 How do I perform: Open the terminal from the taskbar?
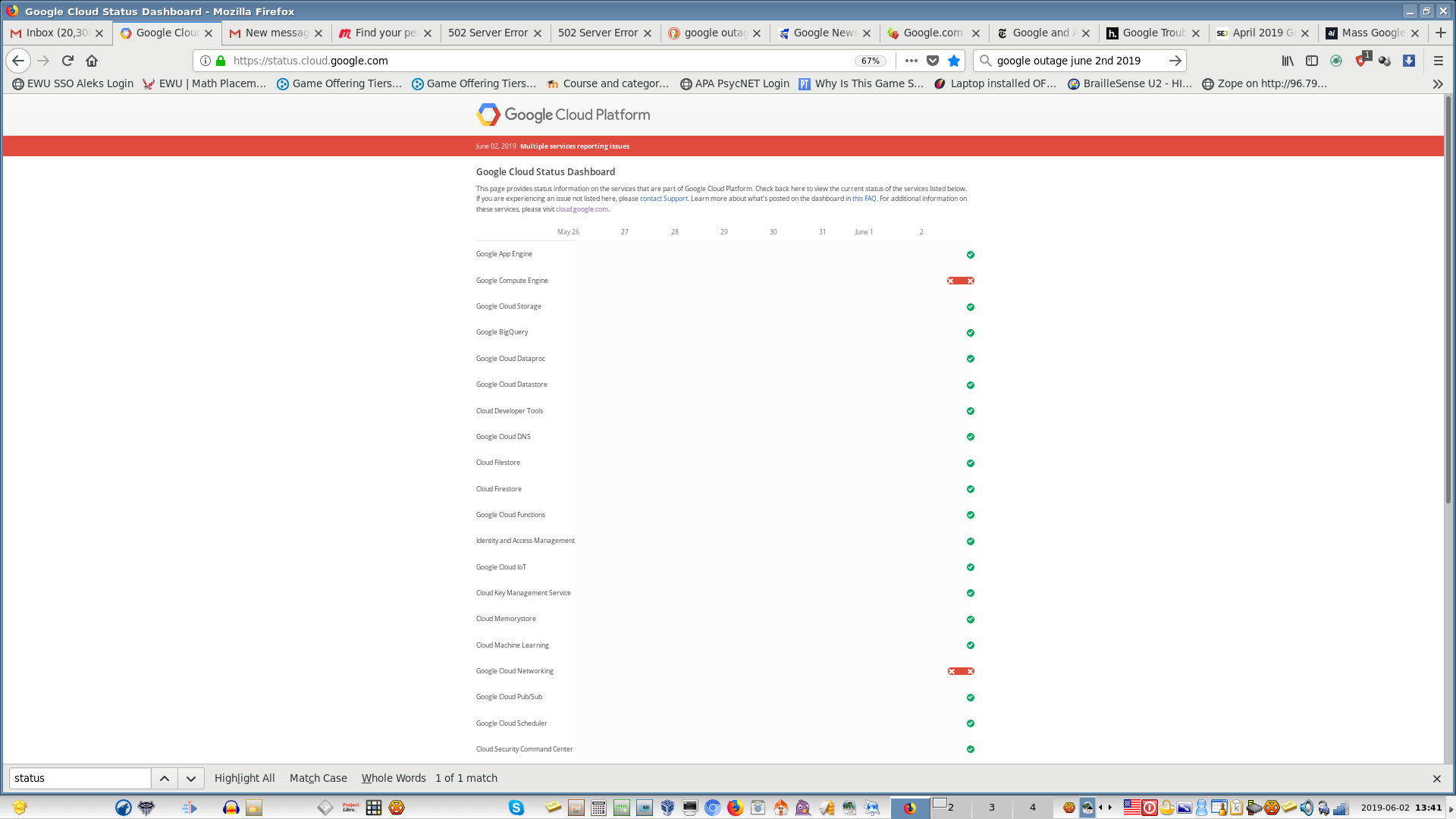point(690,808)
